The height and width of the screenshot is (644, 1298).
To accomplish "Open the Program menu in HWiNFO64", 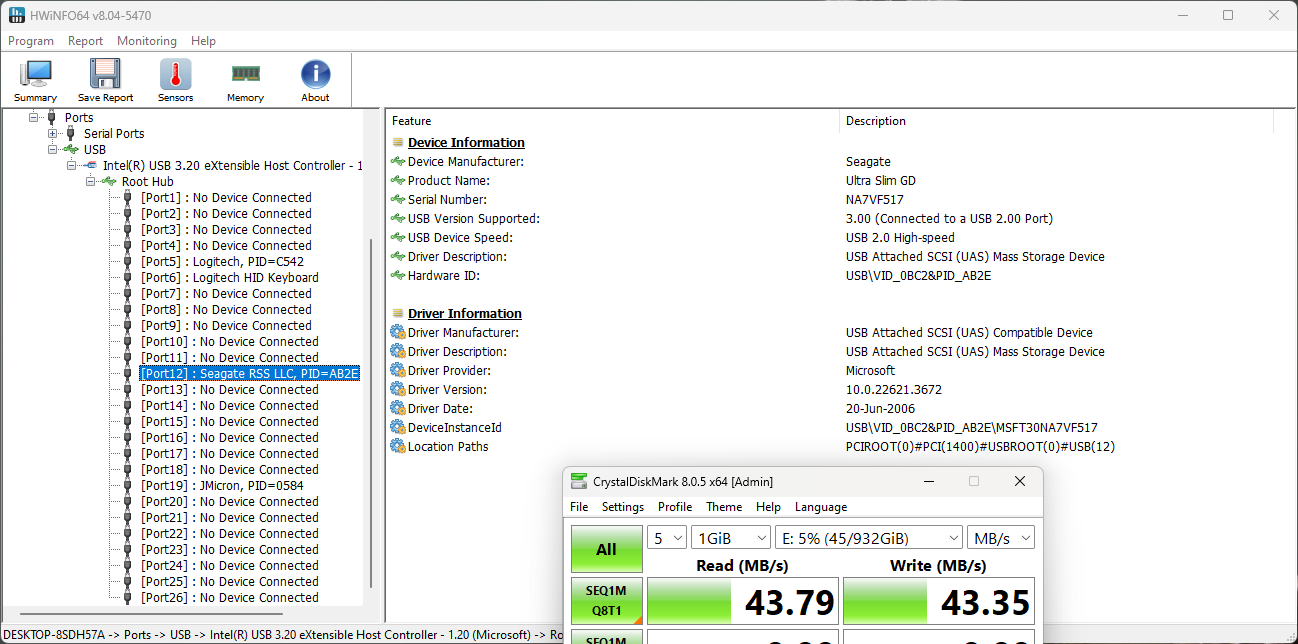I will pyautogui.click(x=31, y=41).
